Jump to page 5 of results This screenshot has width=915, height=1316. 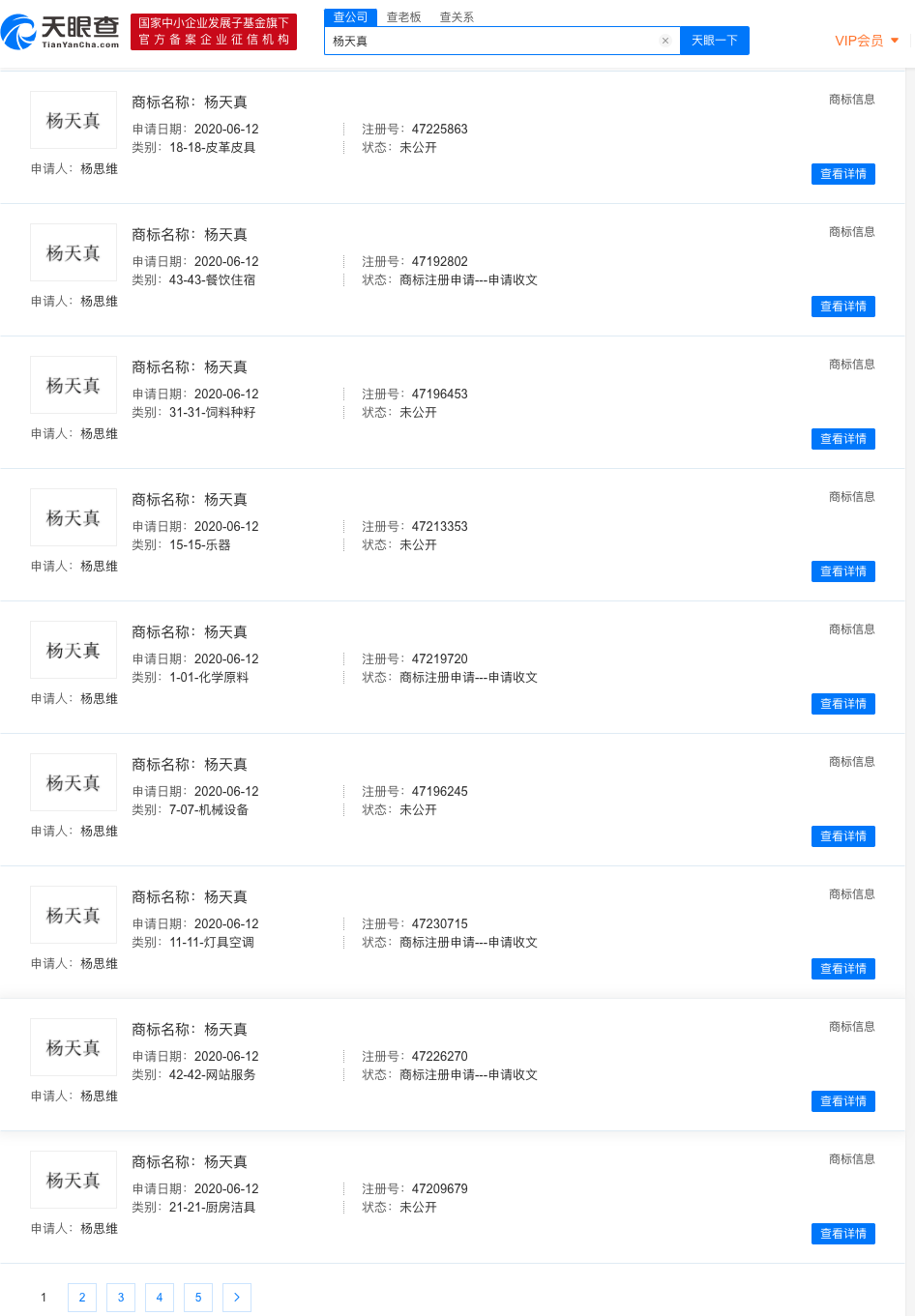tap(198, 1298)
